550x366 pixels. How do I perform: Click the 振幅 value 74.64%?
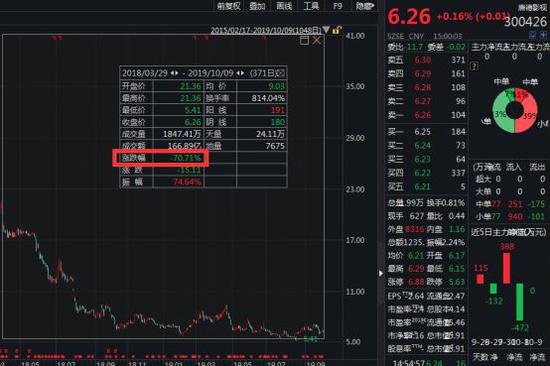[x=187, y=182]
